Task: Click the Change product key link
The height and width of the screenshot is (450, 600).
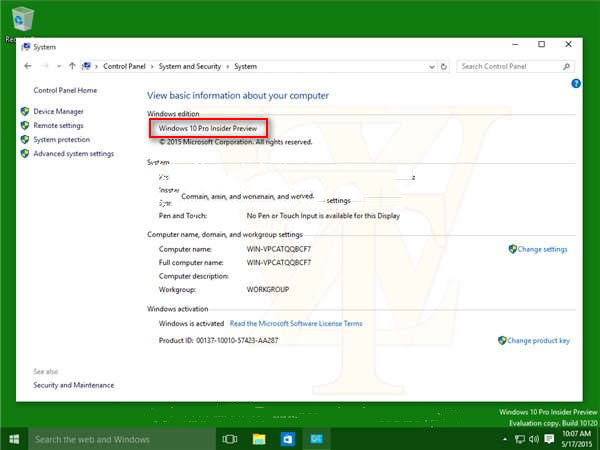Action: tap(538, 340)
